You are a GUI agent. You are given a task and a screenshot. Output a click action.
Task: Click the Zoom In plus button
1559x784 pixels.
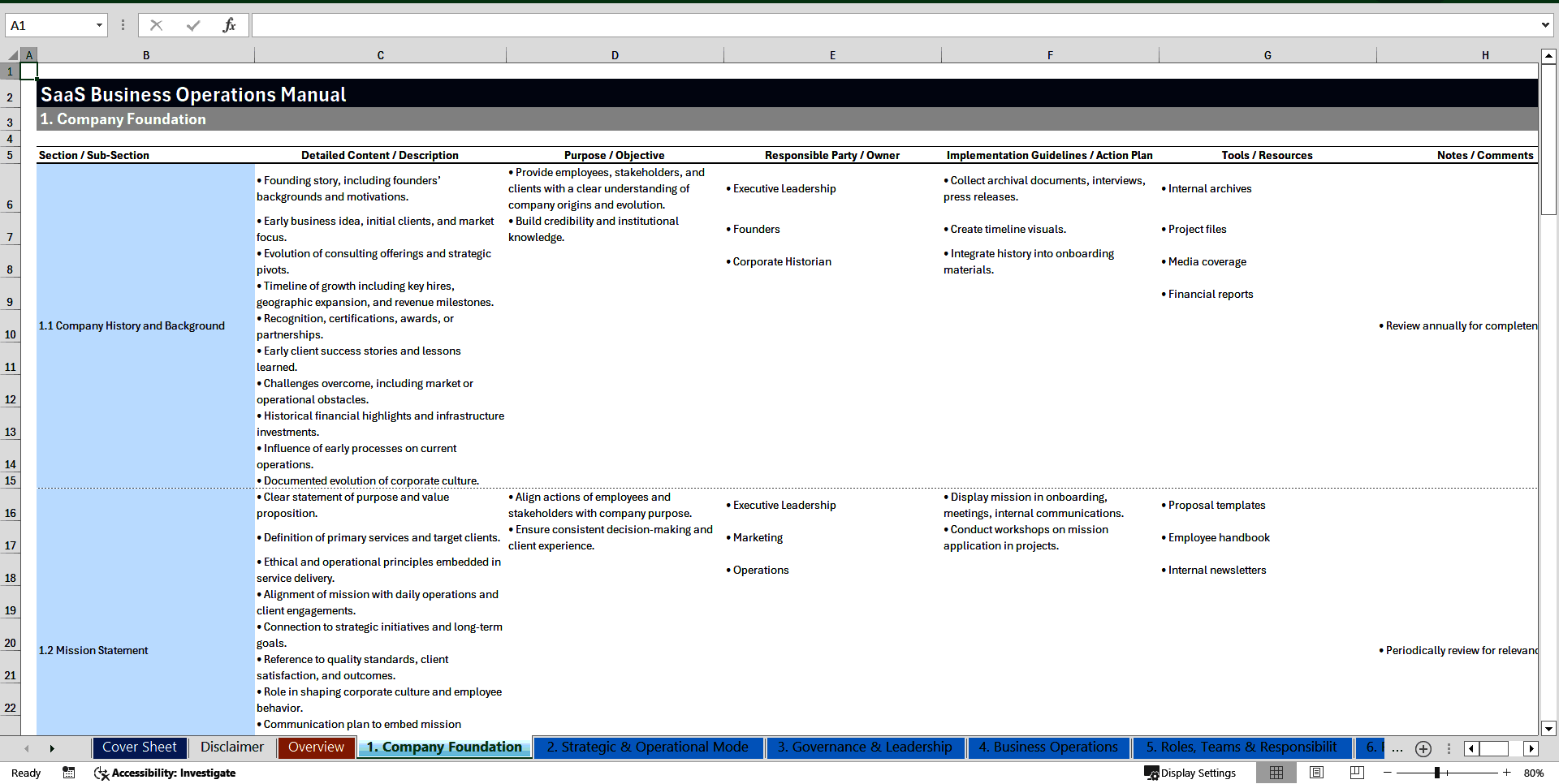(x=1507, y=773)
